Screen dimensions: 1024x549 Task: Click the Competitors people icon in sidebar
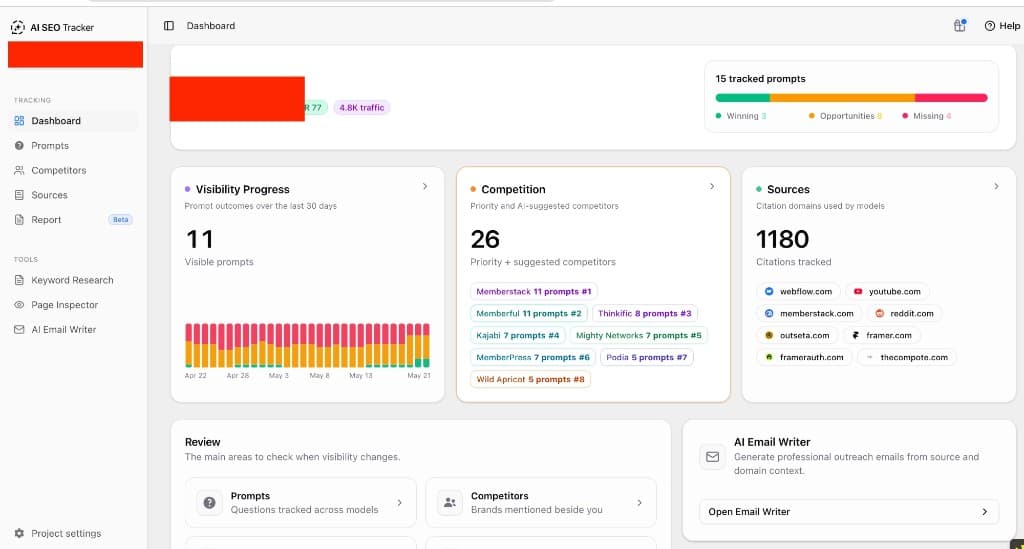point(19,170)
